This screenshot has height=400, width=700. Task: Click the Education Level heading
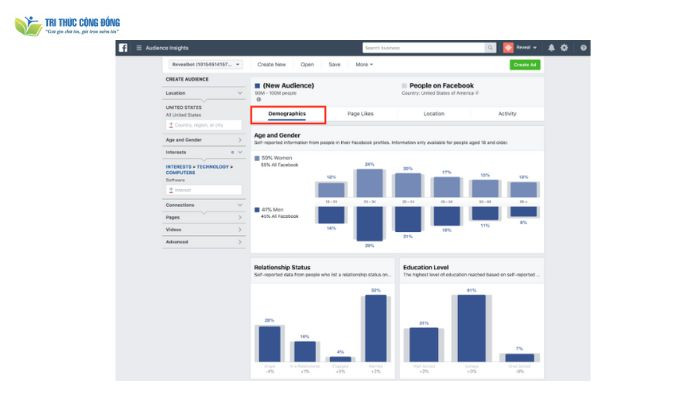pos(425,267)
